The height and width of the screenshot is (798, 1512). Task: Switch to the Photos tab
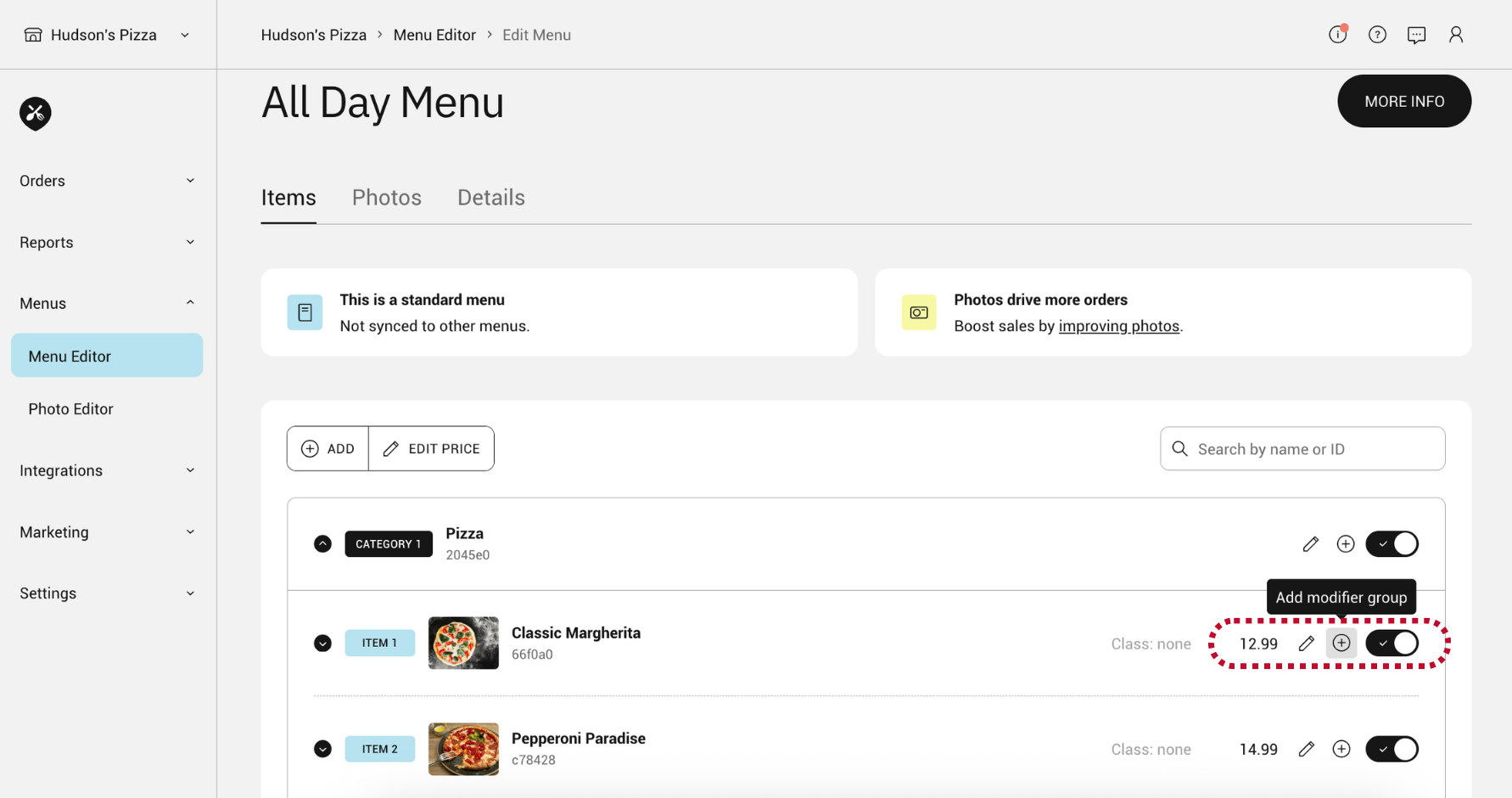387,197
